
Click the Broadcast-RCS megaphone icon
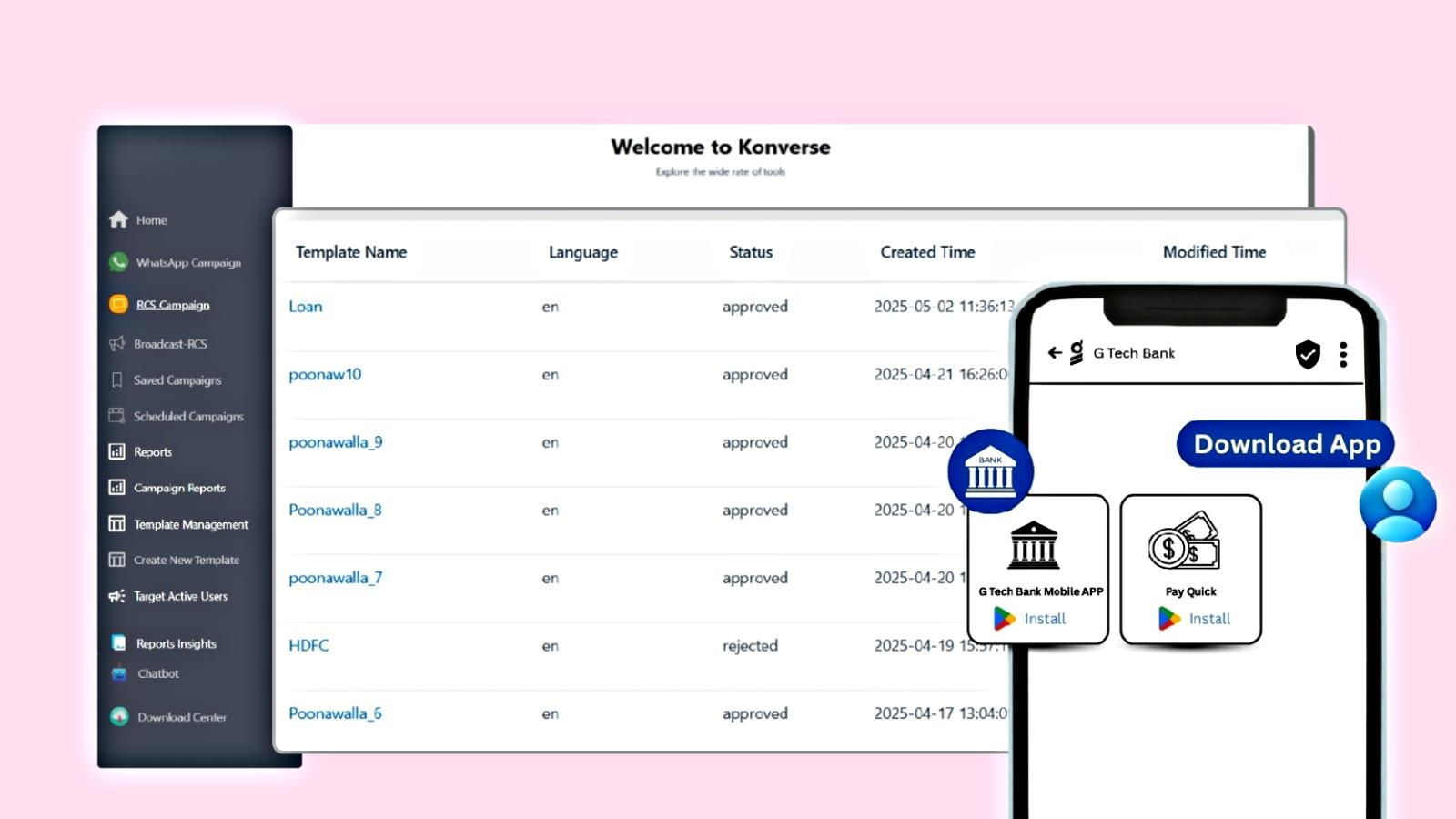tap(116, 344)
